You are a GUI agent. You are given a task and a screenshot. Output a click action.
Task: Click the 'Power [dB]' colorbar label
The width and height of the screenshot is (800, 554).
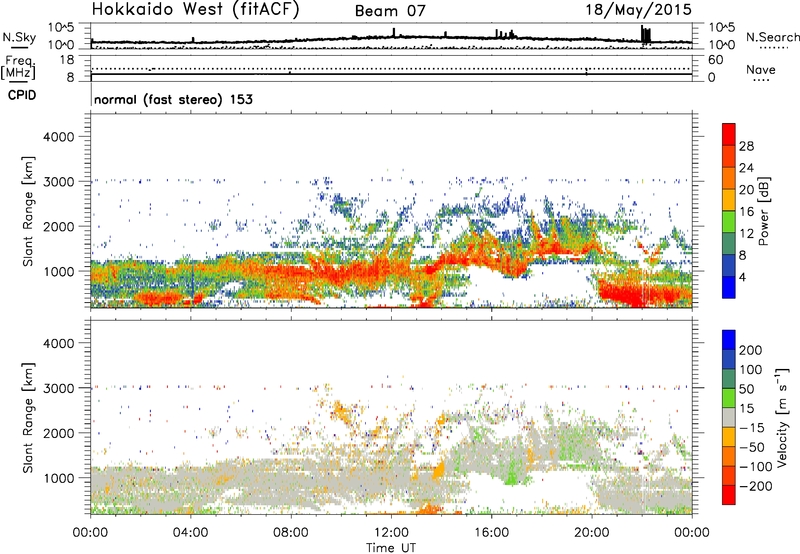763,211
